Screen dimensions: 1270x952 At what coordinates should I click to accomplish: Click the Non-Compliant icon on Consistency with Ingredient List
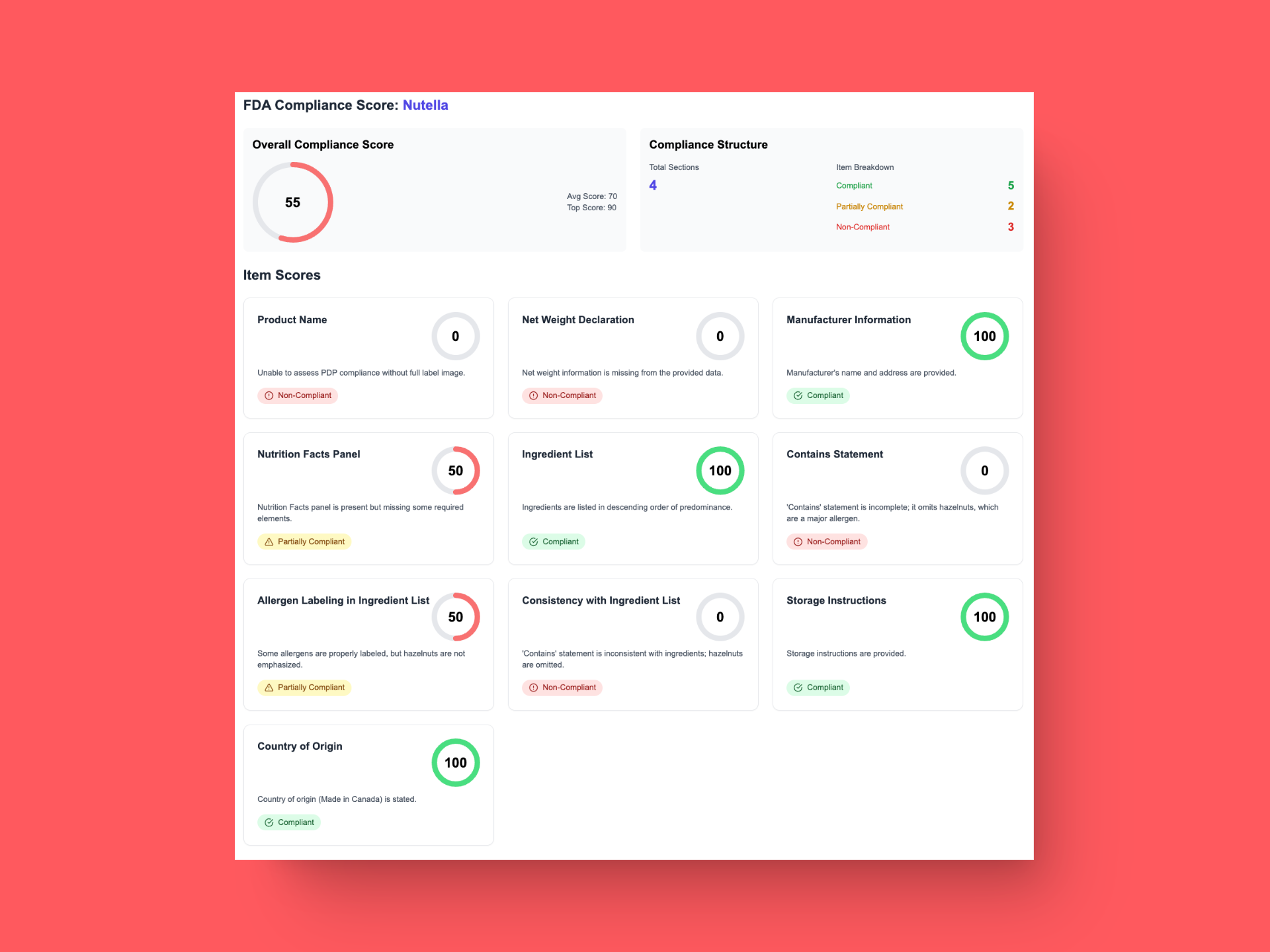click(x=534, y=687)
